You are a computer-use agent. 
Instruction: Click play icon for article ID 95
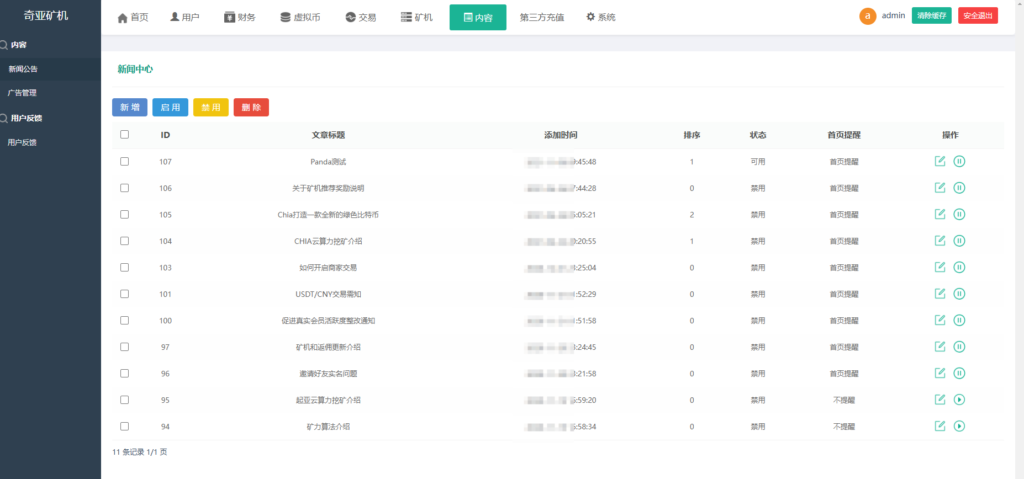coord(959,399)
